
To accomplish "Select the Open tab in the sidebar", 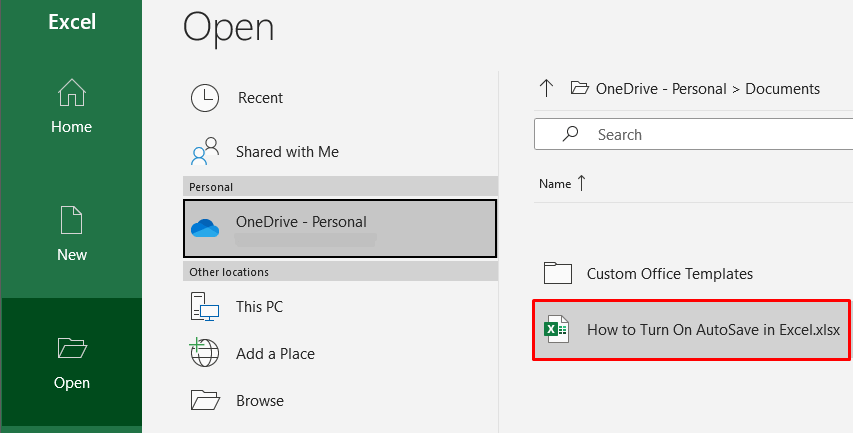I will [x=71, y=362].
